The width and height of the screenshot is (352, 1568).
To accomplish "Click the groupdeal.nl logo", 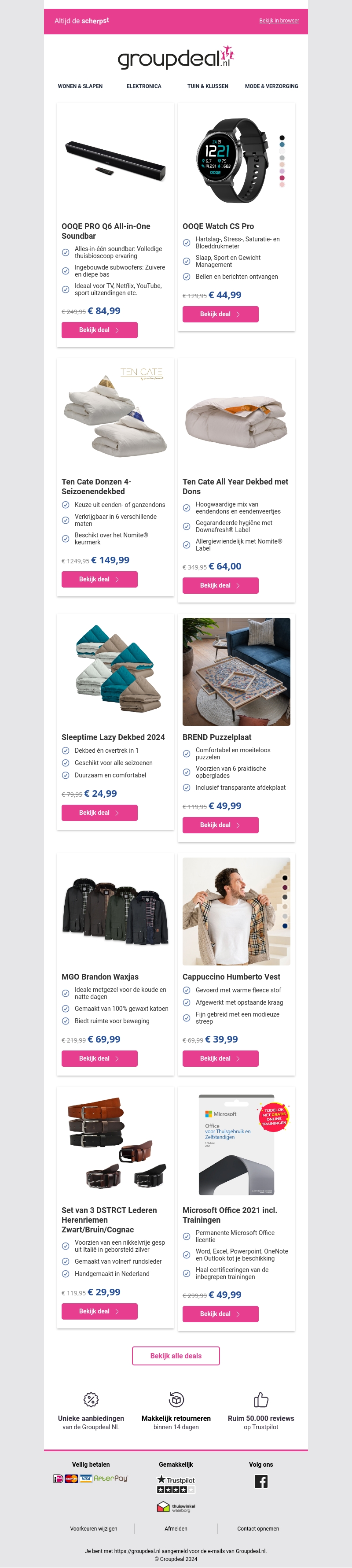I will tap(176, 57).
